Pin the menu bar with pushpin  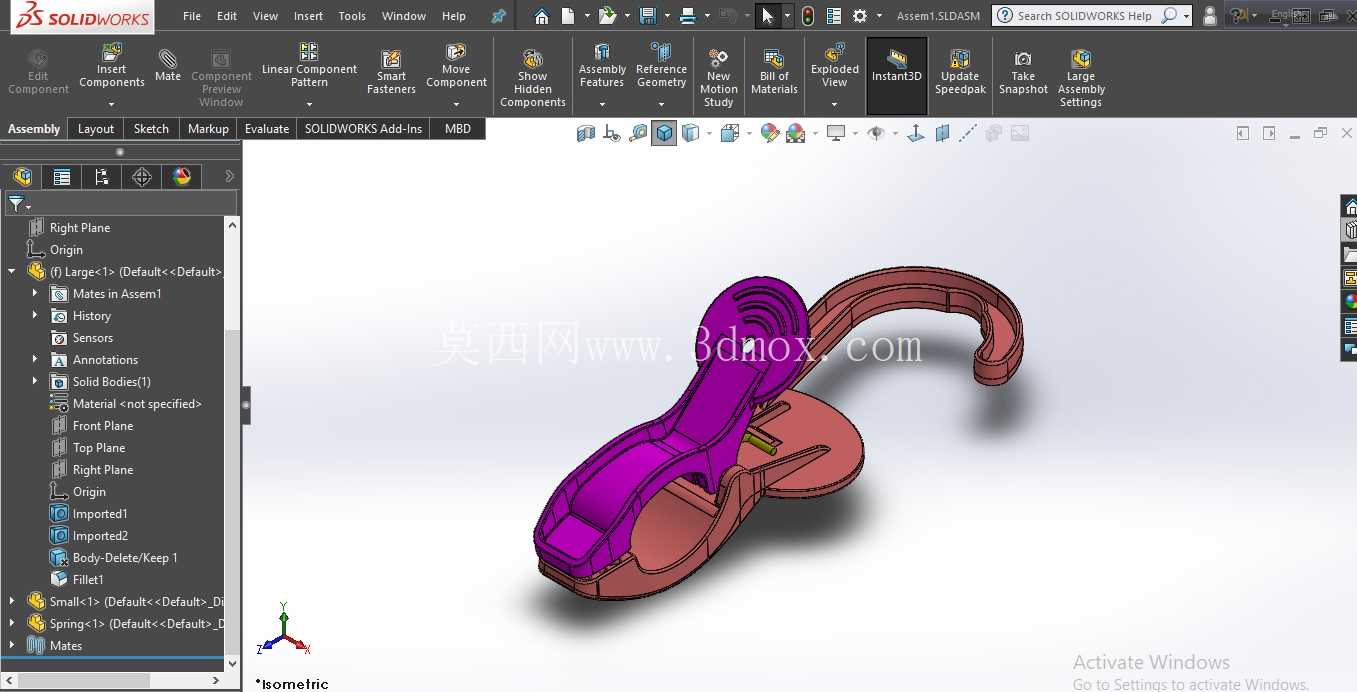(x=498, y=16)
